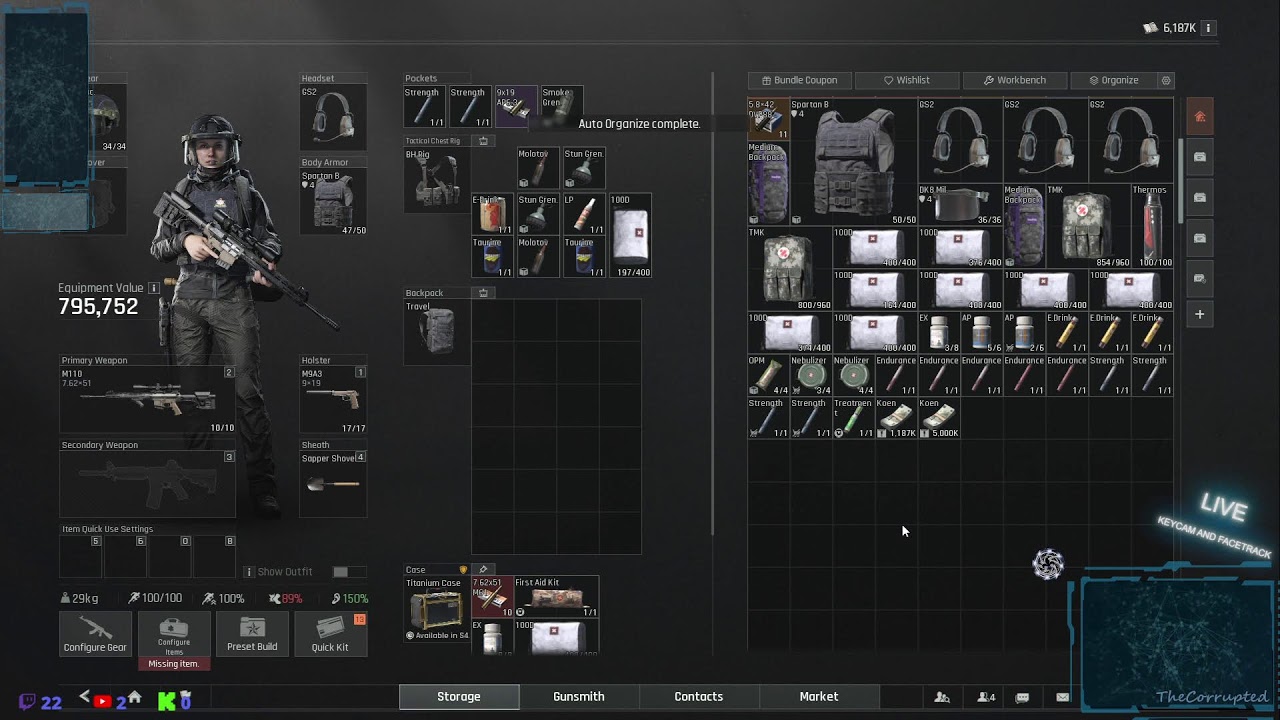
Task: Select the AP pills showing 5/6
Action: 981,332
